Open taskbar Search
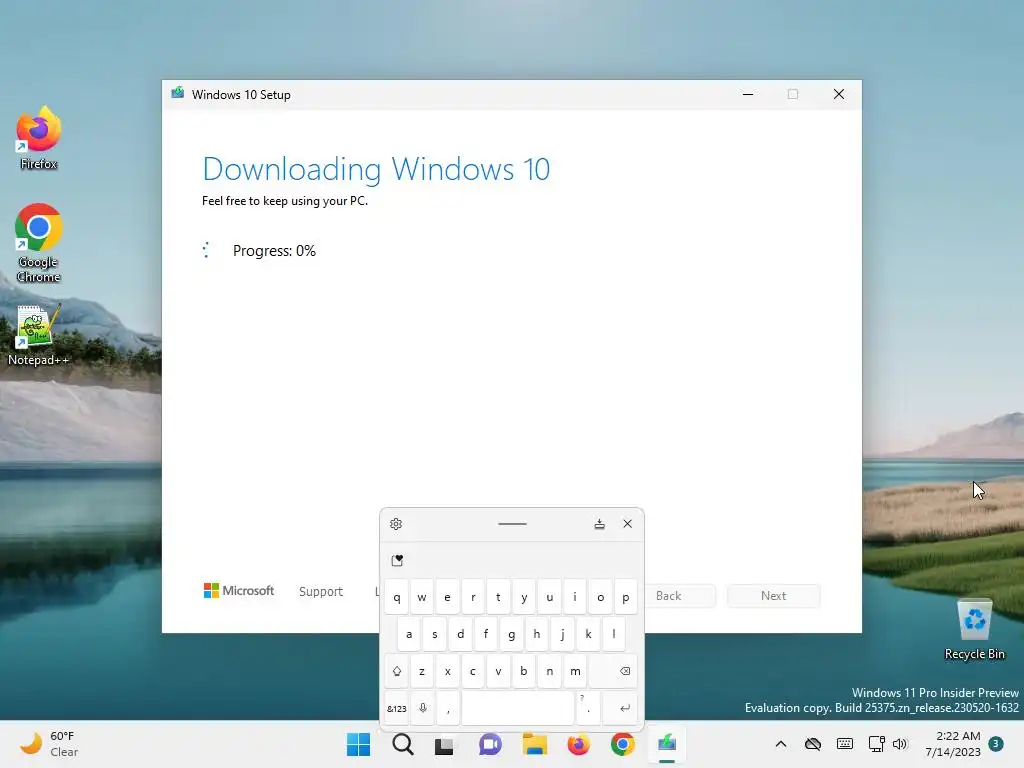Viewport: 1024px width, 768px height. (403, 744)
